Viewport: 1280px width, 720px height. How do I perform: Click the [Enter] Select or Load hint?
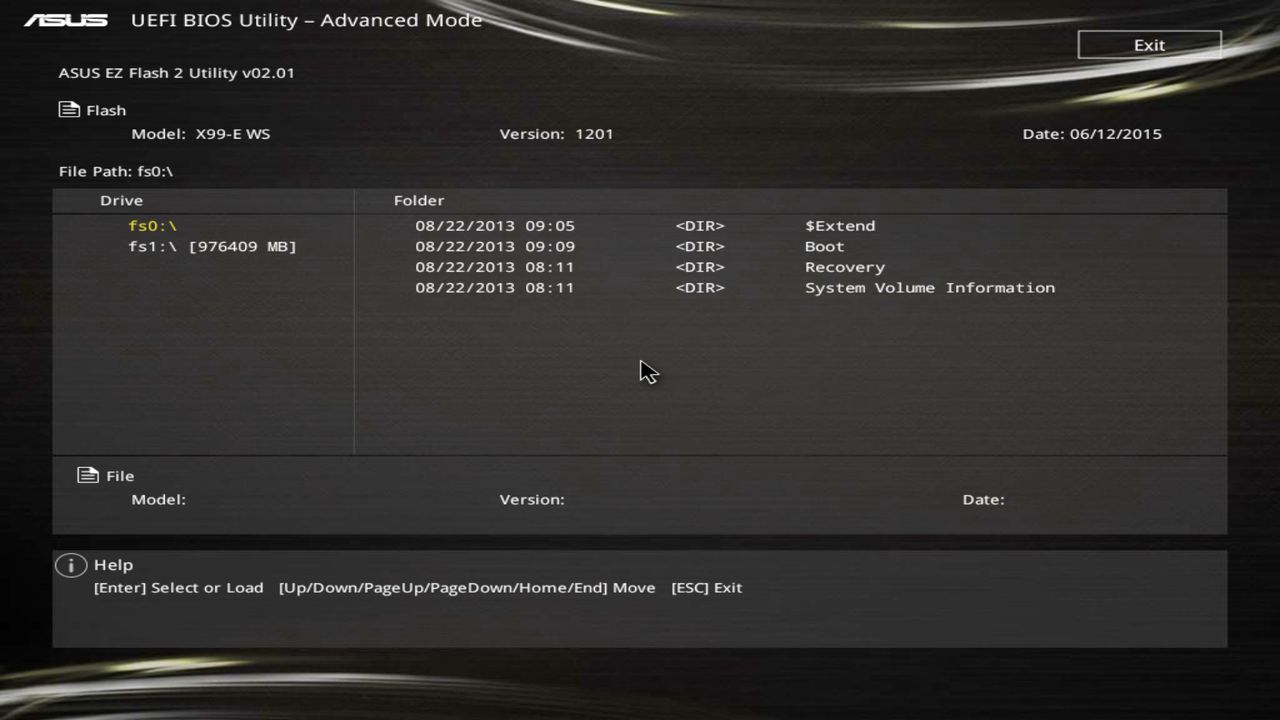pyautogui.click(x=178, y=588)
